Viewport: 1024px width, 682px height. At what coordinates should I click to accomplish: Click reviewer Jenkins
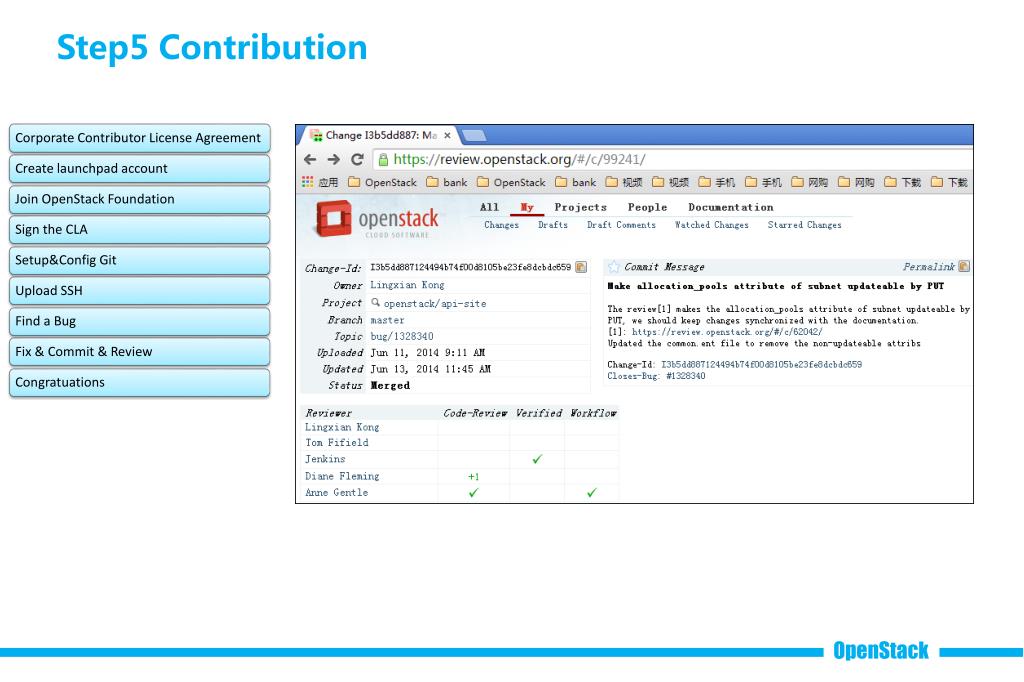point(325,459)
